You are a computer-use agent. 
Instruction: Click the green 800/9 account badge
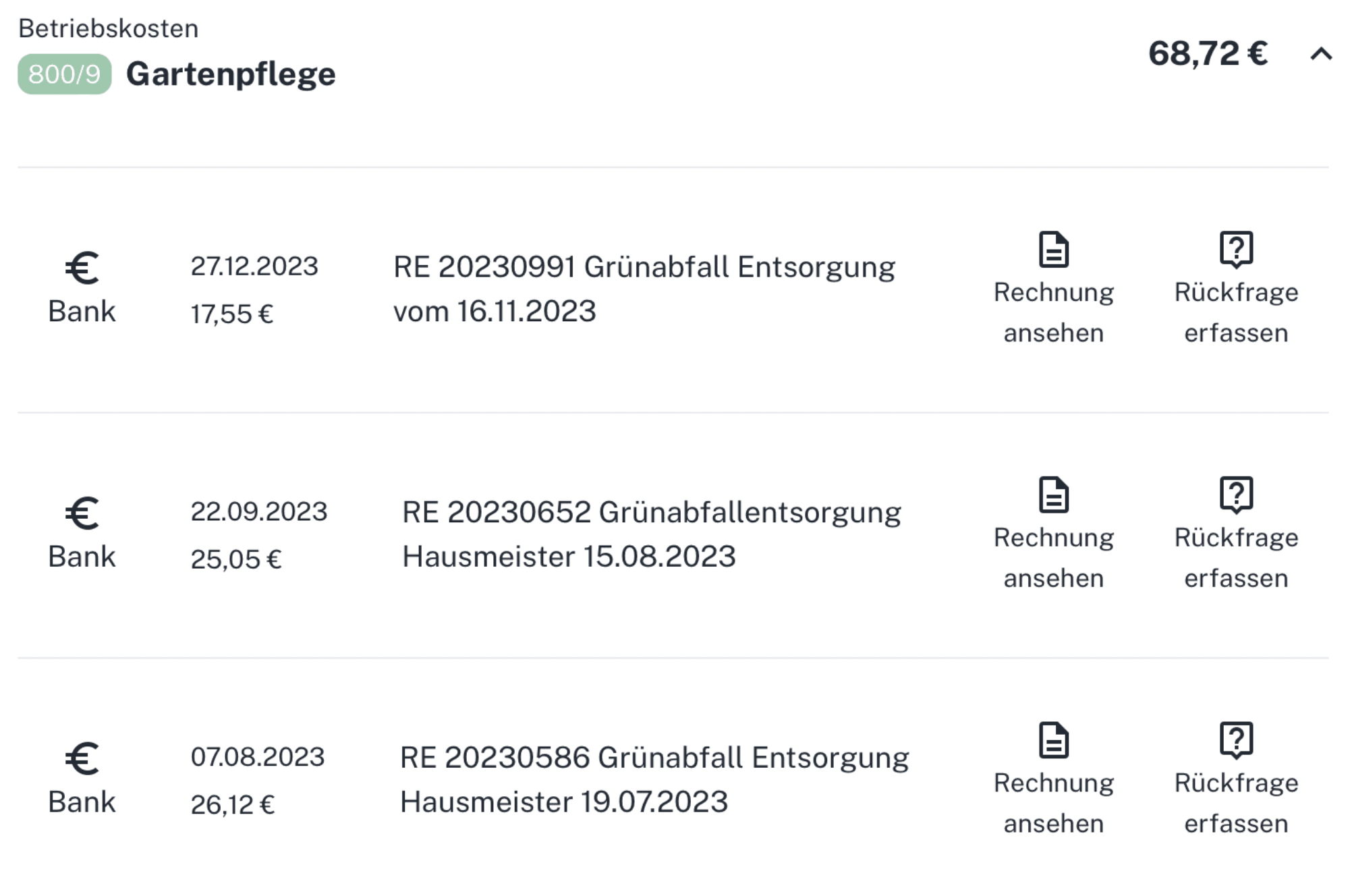(65, 74)
